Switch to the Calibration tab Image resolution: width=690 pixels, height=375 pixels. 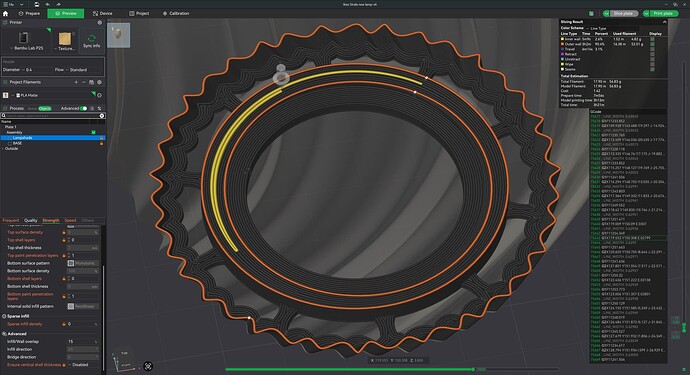point(176,14)
